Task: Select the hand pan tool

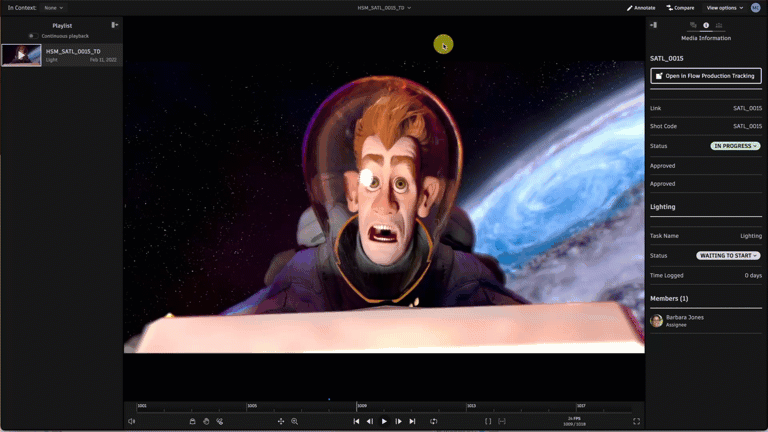Action: click(206, 421)
